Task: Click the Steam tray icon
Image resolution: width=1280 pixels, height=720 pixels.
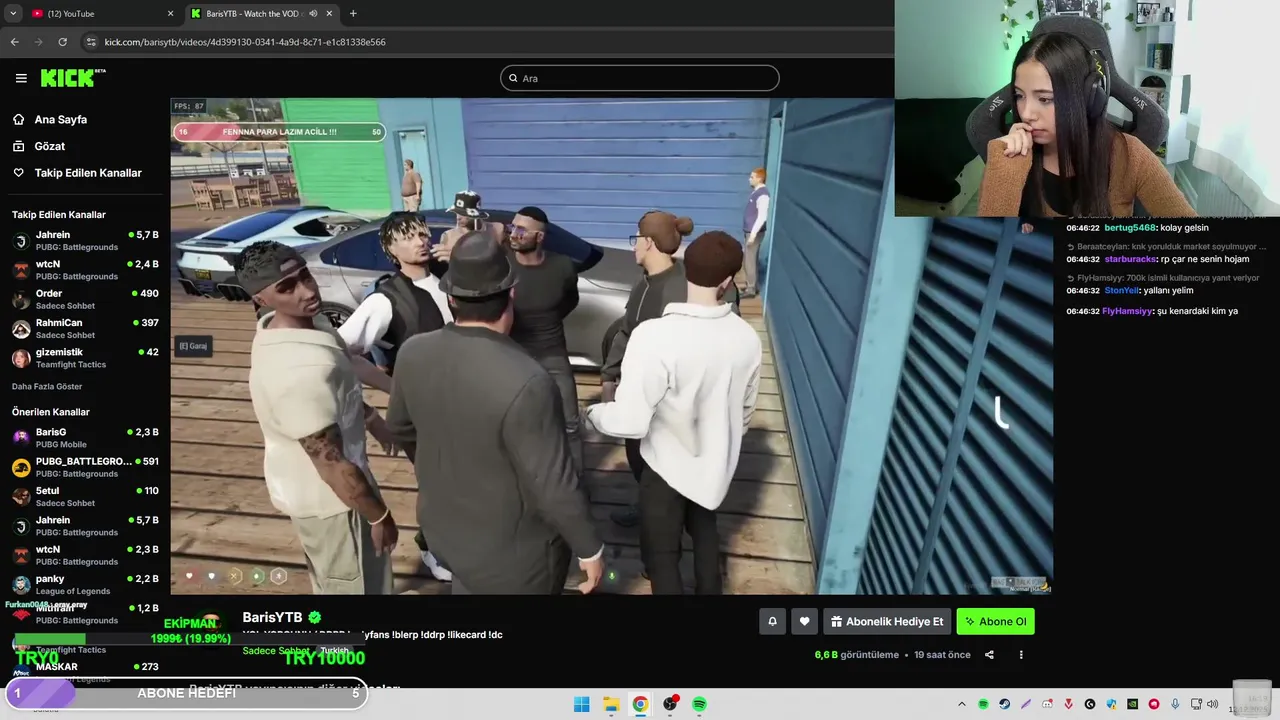Action: click(1004, 704)
